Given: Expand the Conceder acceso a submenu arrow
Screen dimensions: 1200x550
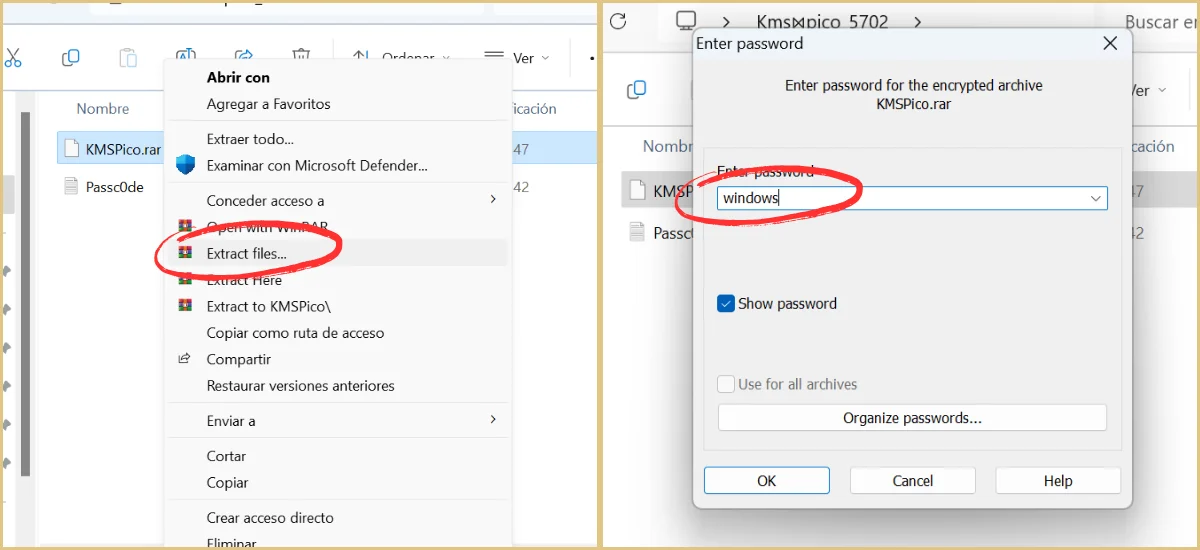Looking at the screenshot, I should [x=493, y=200].
